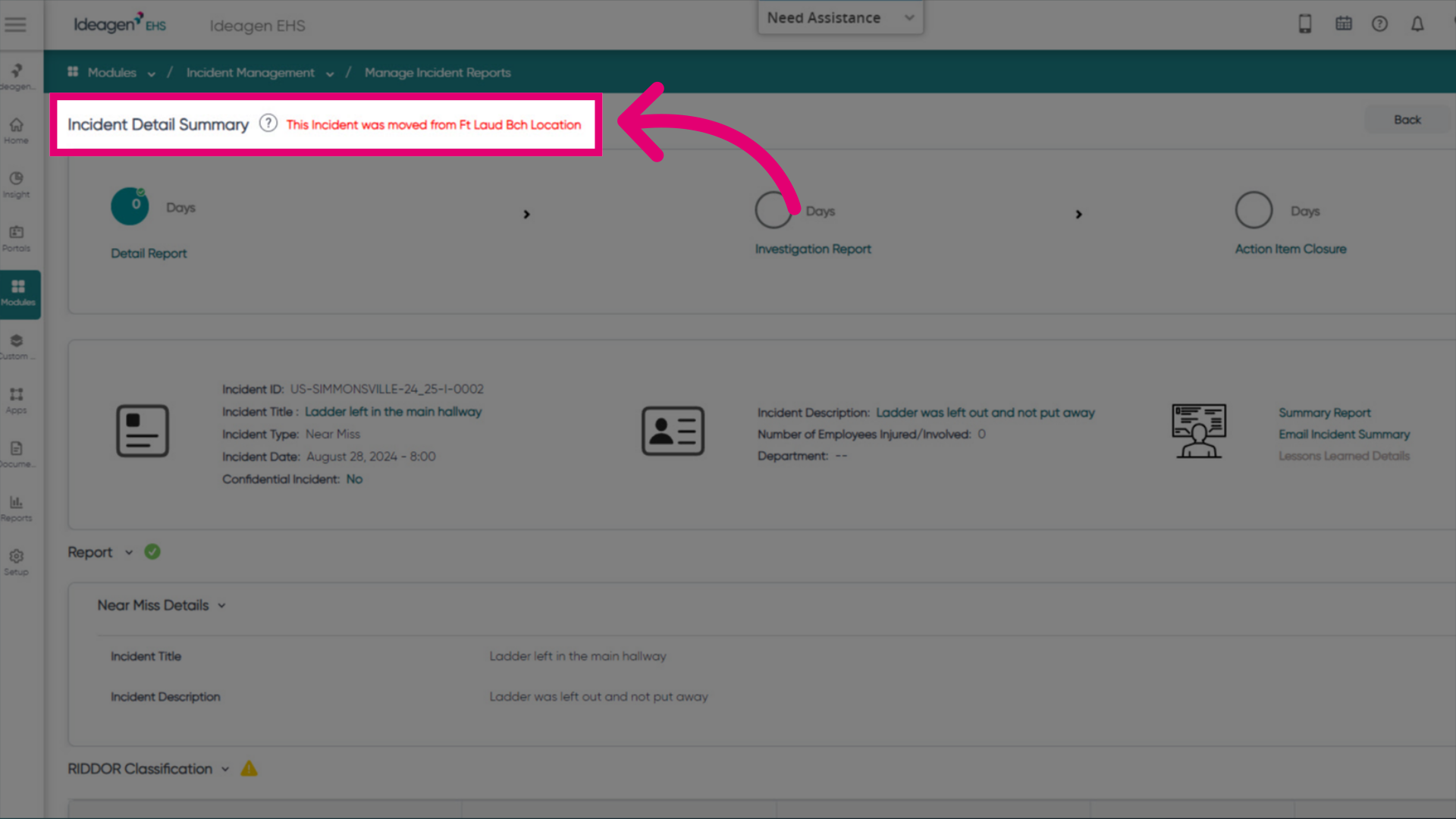Click the arrow after Investigation Report stage
Image resolution: width=1456 pixels, height=819 pixels.
[x=1078, y=215]
